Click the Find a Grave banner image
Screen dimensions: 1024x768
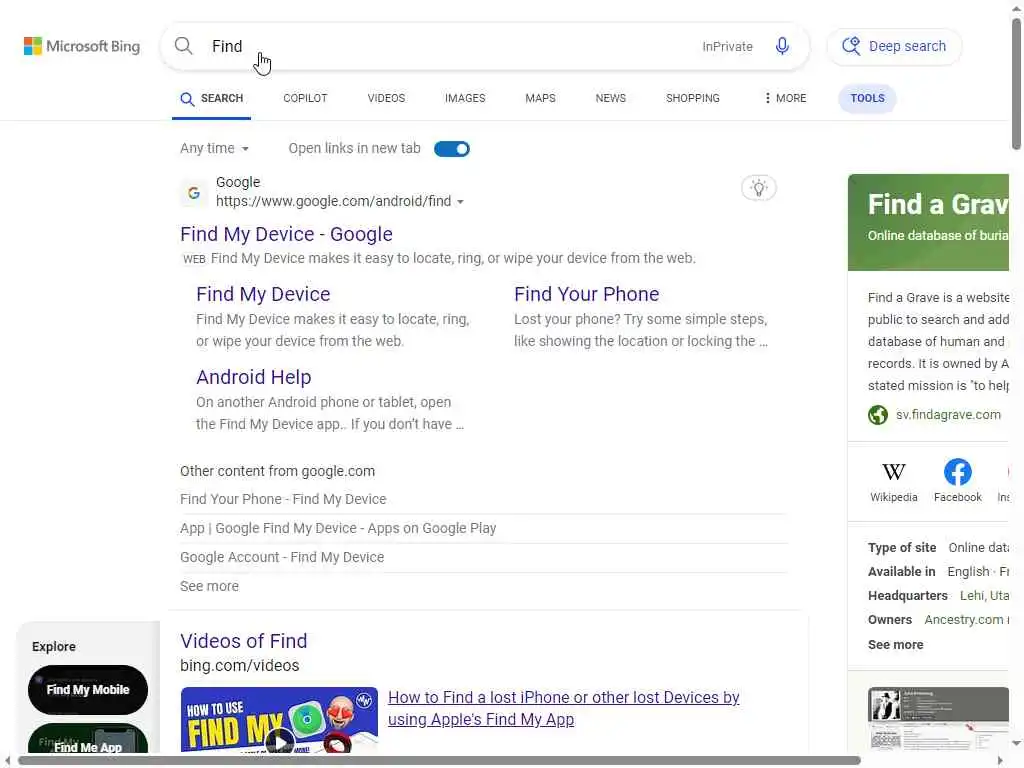tap(928, 222)
